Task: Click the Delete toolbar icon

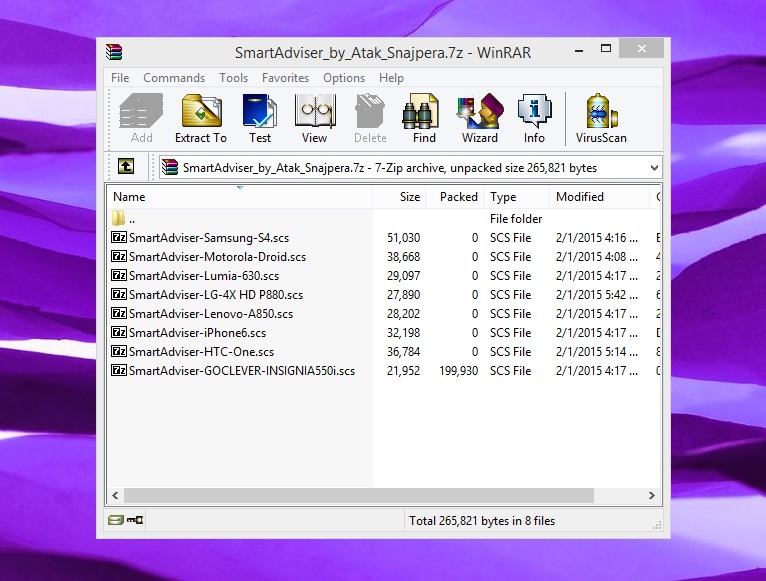Action: (x=370, y=118)
